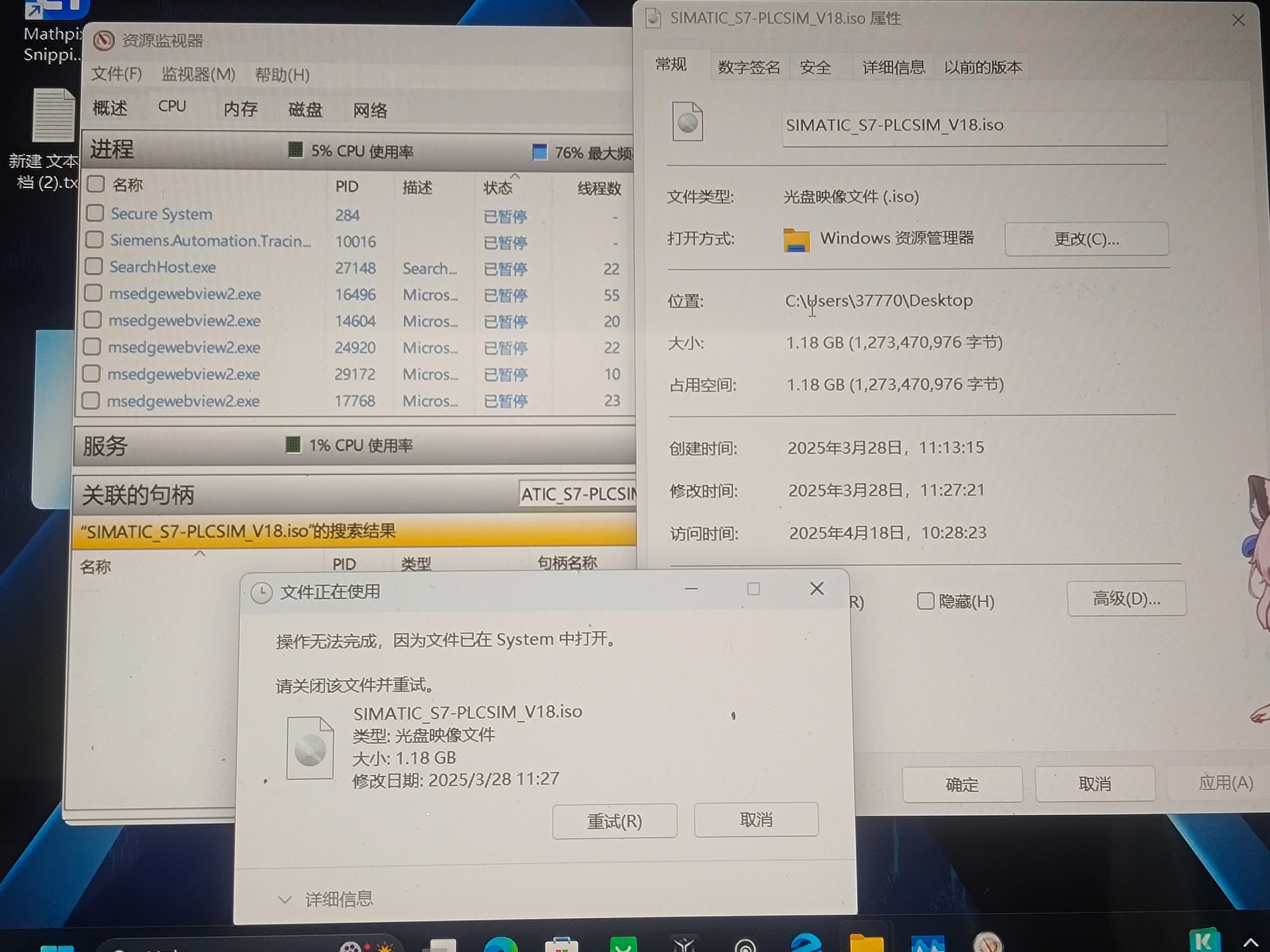Sort processes by 状态 column header
The image size is (1270, 952).
(497, 188)
